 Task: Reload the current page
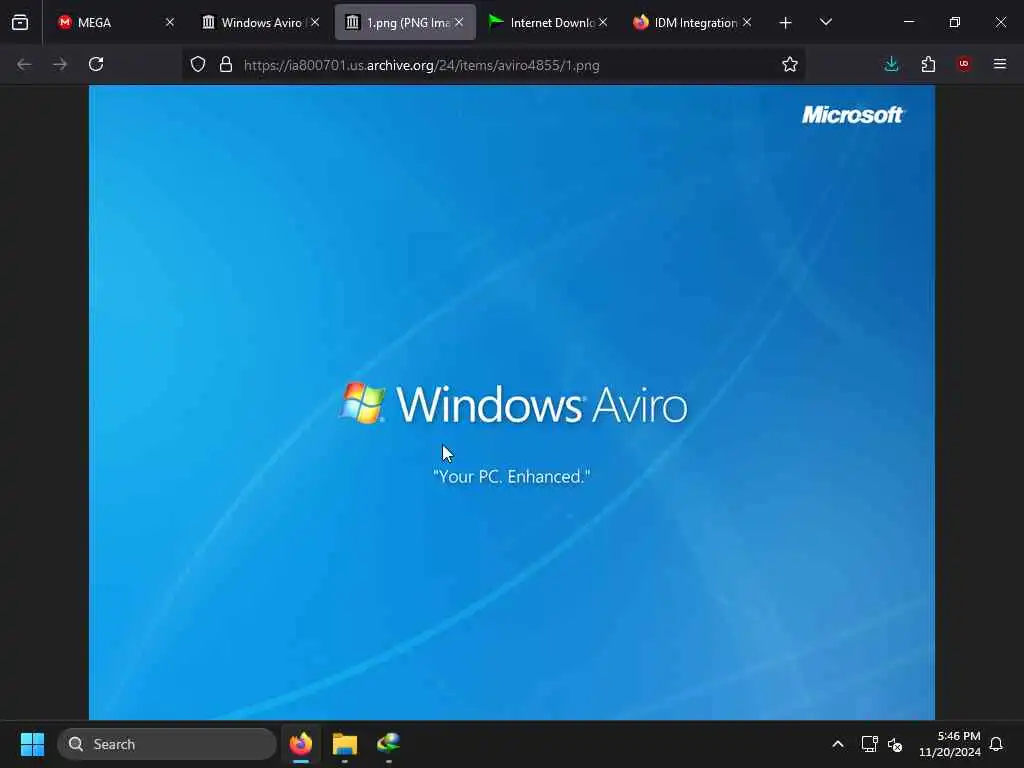click(96, 64)
